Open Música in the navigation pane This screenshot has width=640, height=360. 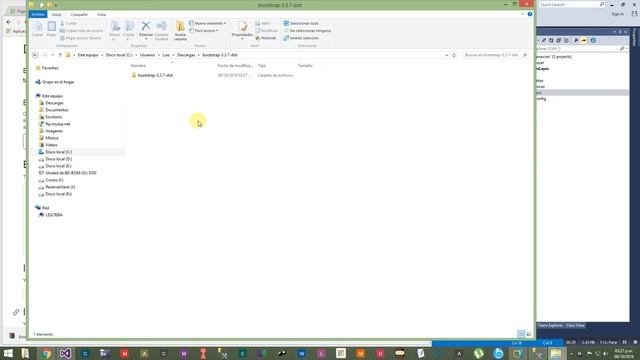(x=52, y=138)
